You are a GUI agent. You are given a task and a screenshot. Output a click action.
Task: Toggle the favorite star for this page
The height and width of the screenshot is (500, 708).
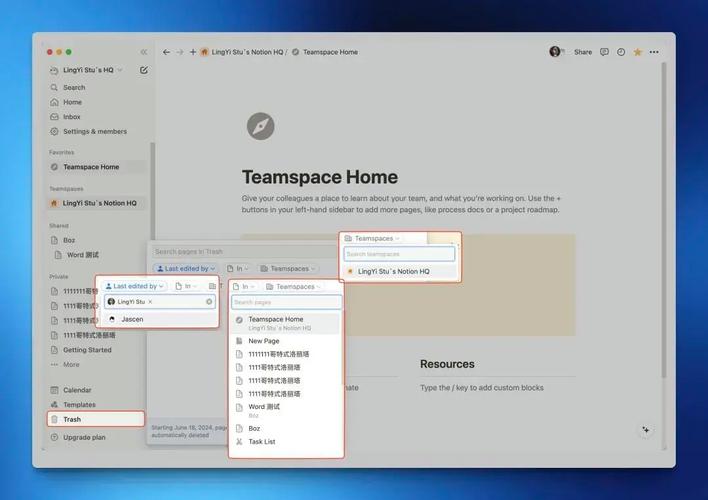coord(638,52)
